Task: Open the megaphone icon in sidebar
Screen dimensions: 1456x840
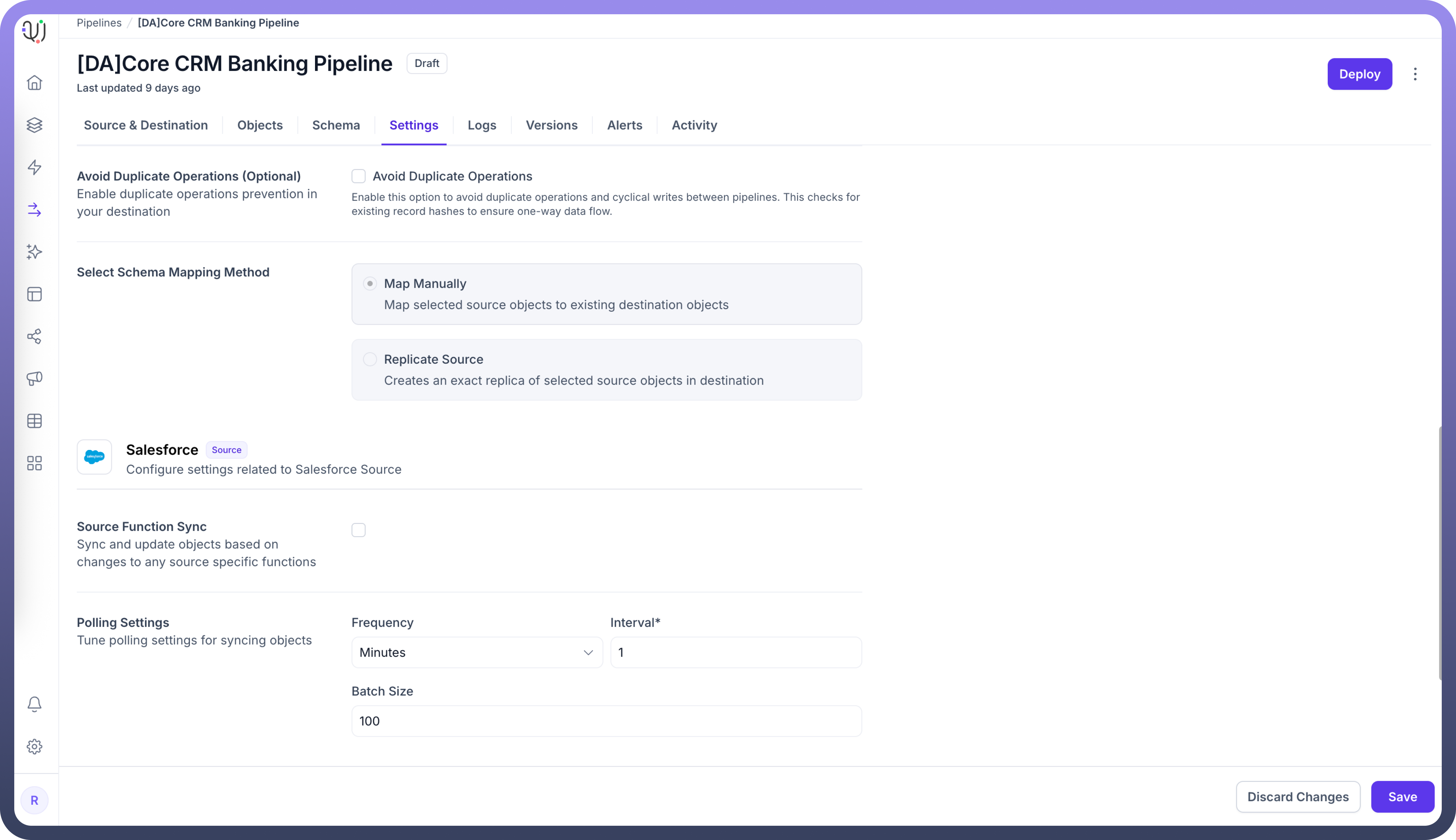Action: [x=35, y=378]
